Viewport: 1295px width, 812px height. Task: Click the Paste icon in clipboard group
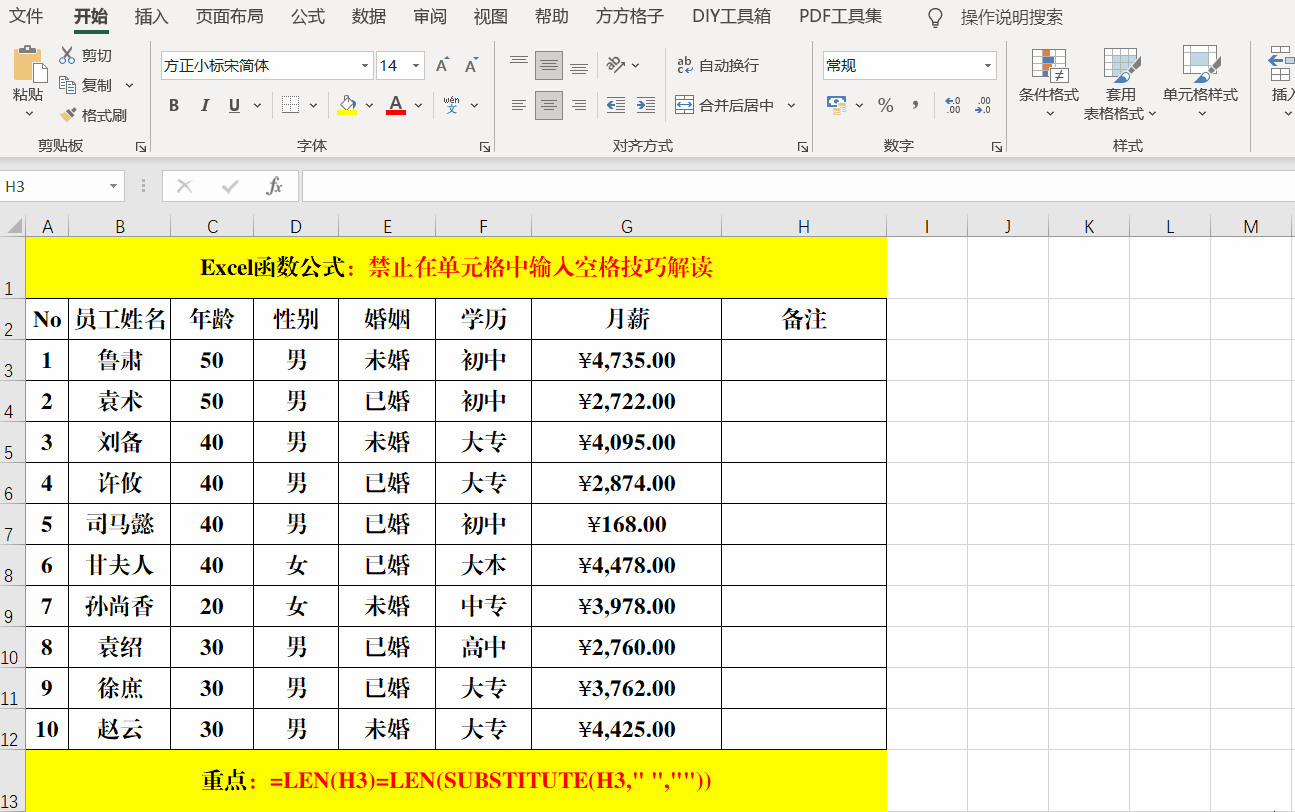[28, 66]
